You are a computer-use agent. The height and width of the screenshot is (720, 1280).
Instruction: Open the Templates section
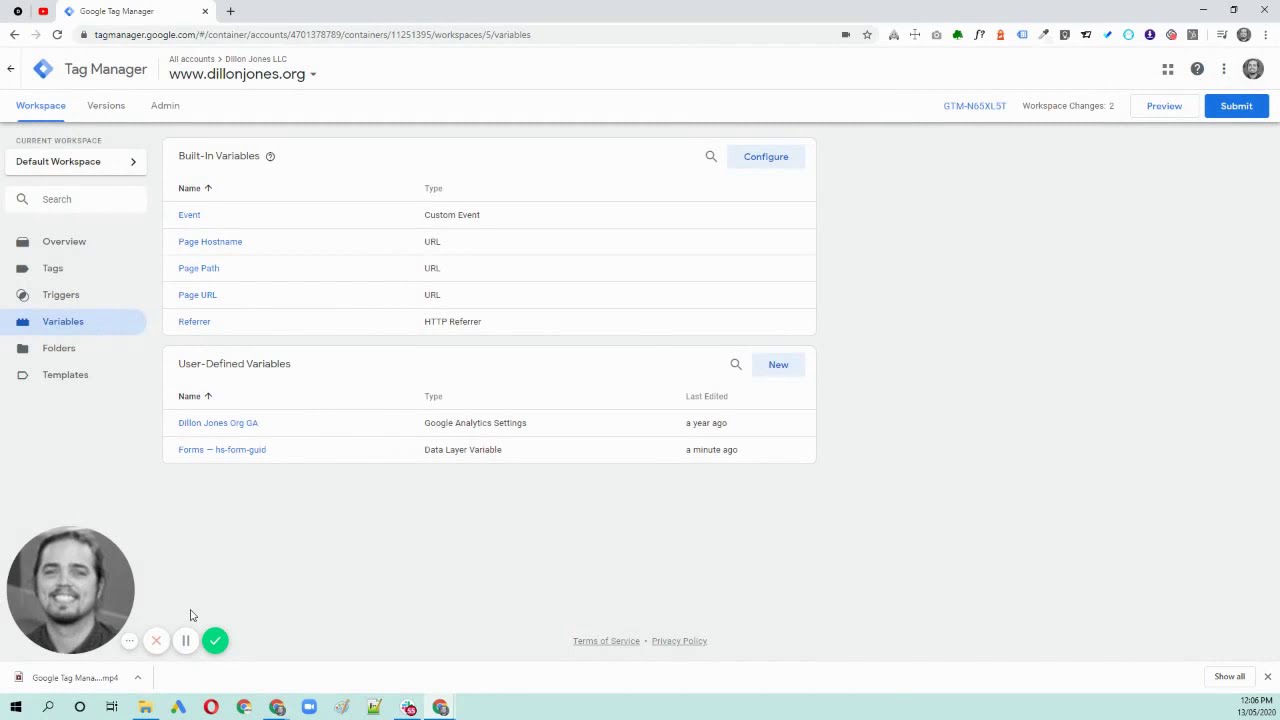tap(65, 375)
